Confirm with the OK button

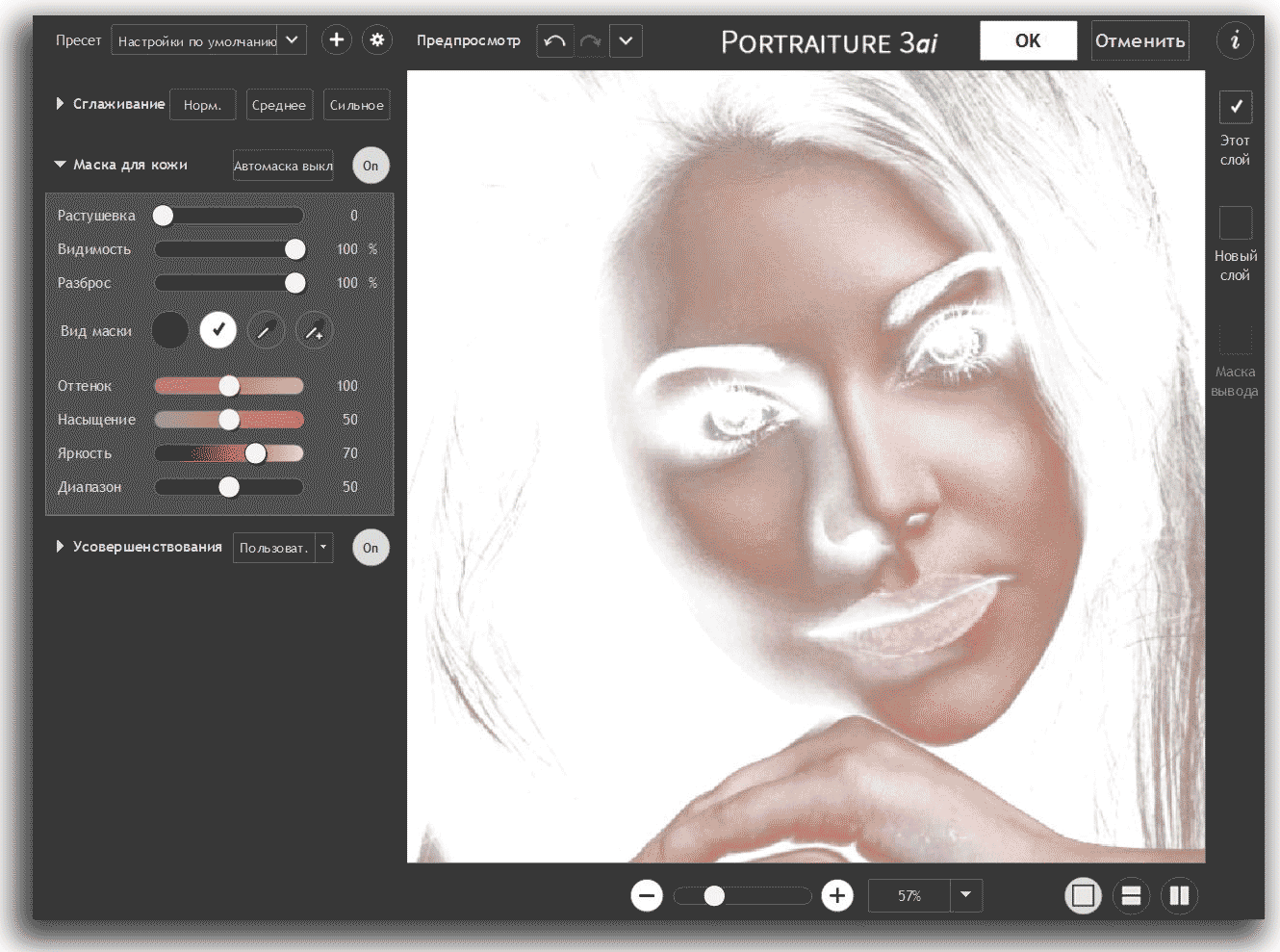pos(1028,40)
